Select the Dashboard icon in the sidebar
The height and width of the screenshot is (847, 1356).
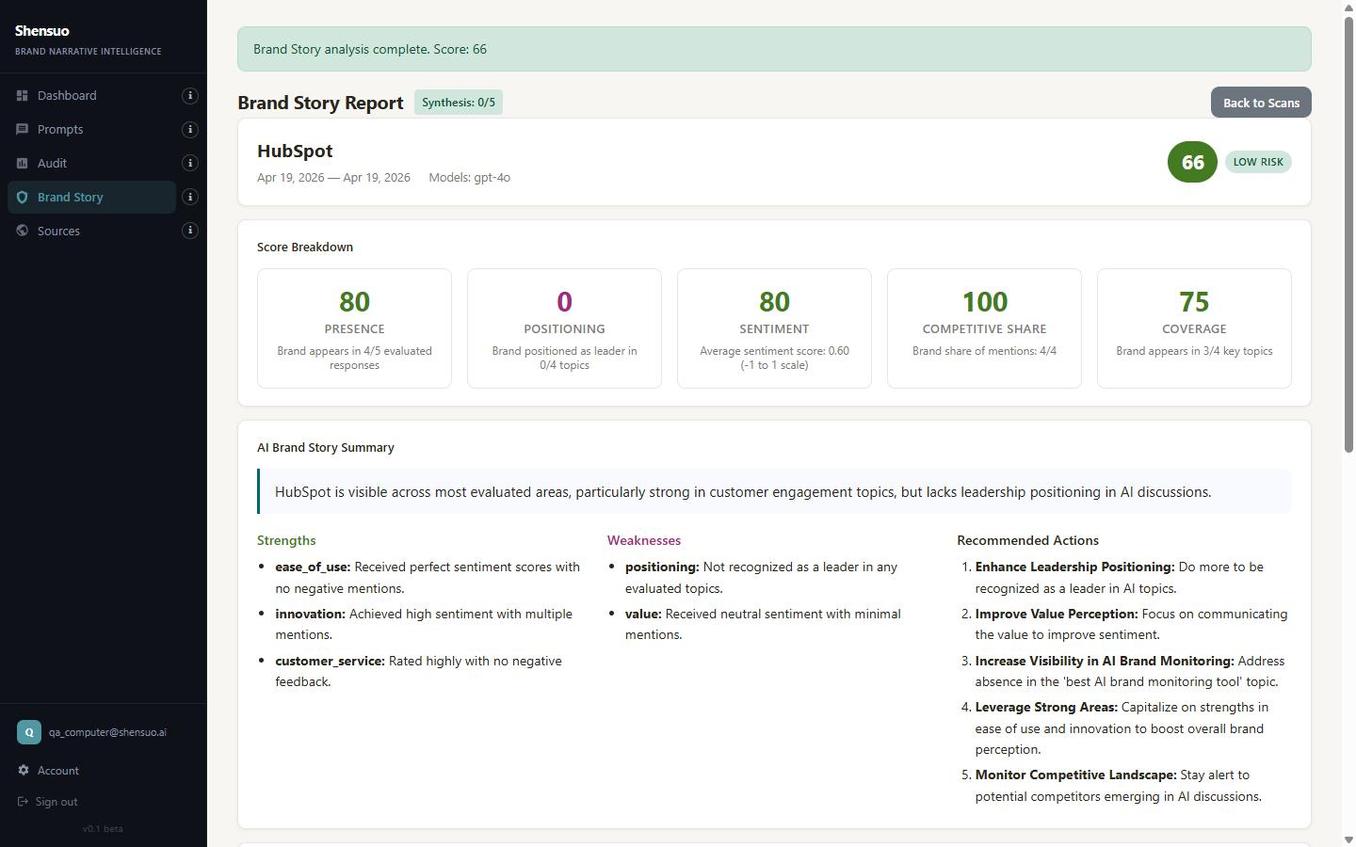pyautogui.click(x=21, y=95)
